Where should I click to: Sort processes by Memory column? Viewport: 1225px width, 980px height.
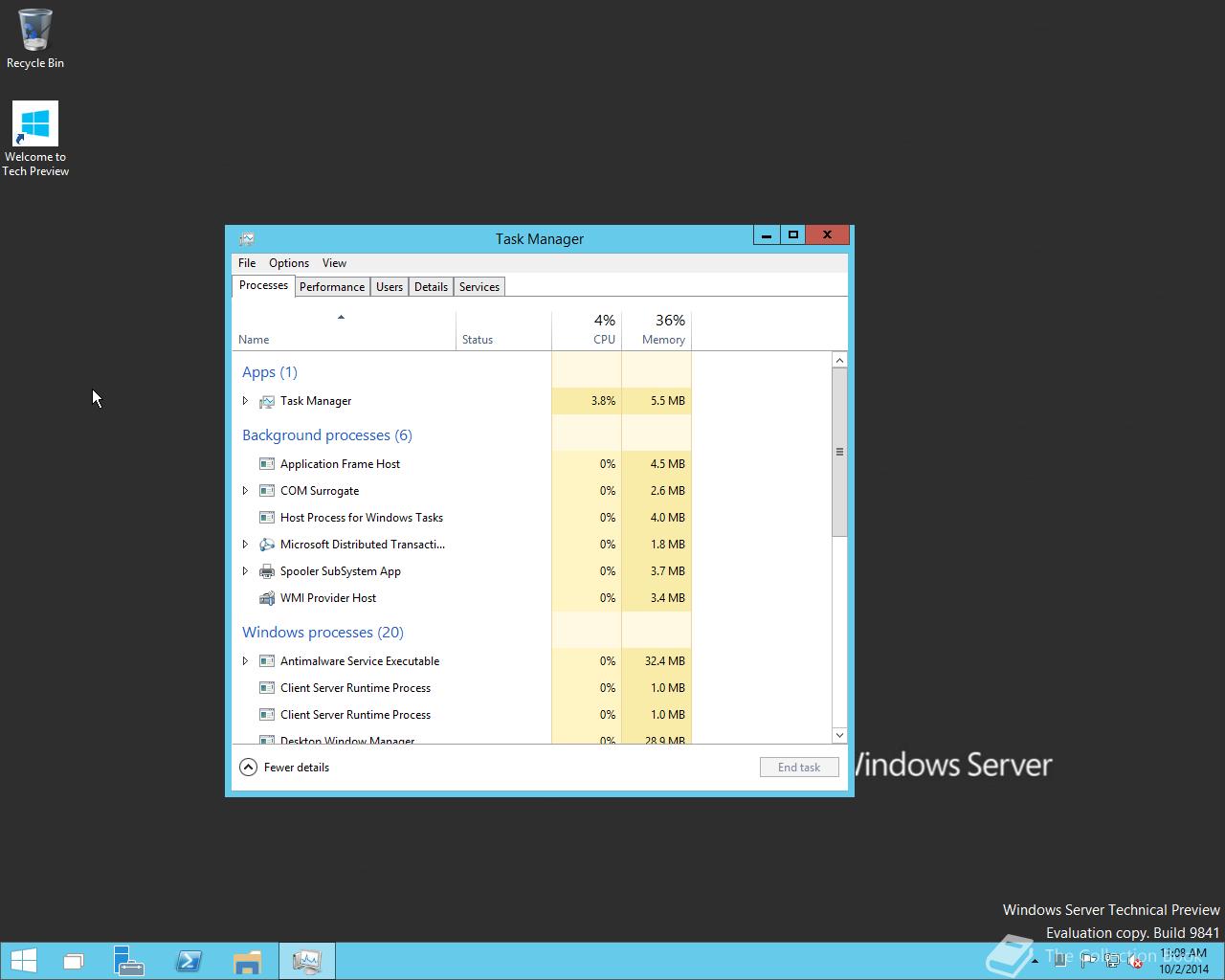(x=657, y=330)
